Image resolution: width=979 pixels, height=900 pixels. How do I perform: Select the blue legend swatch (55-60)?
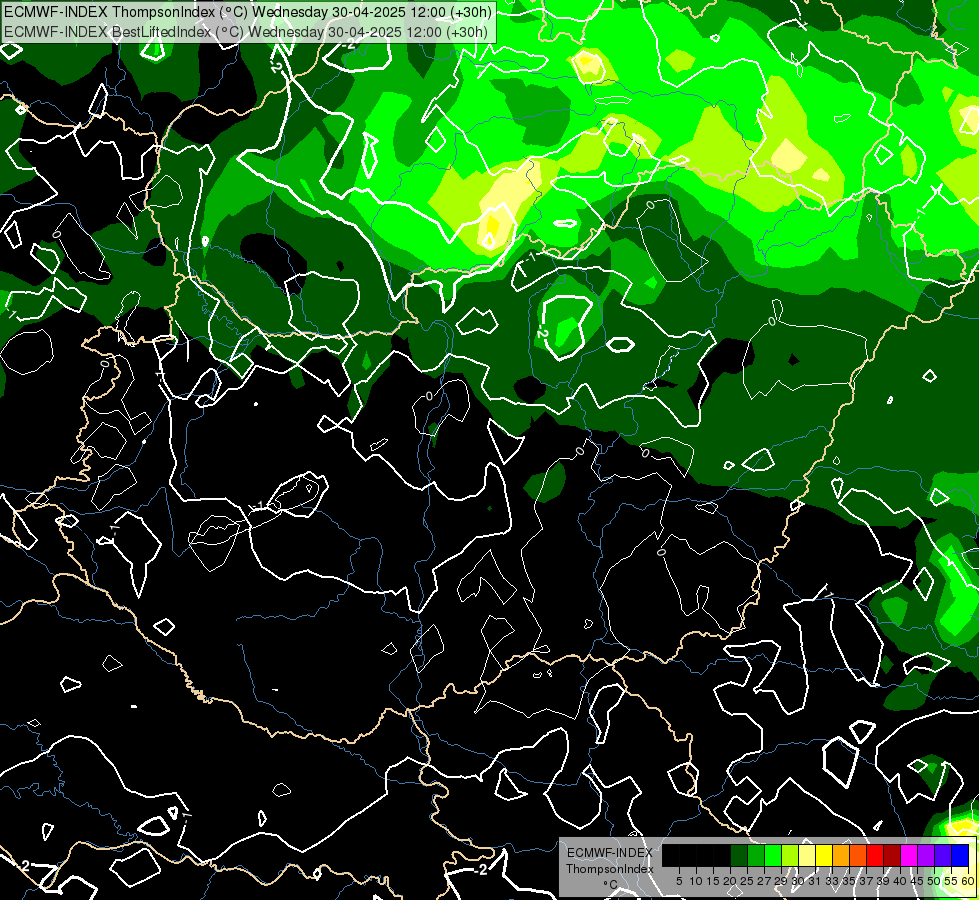click(960, 855)
